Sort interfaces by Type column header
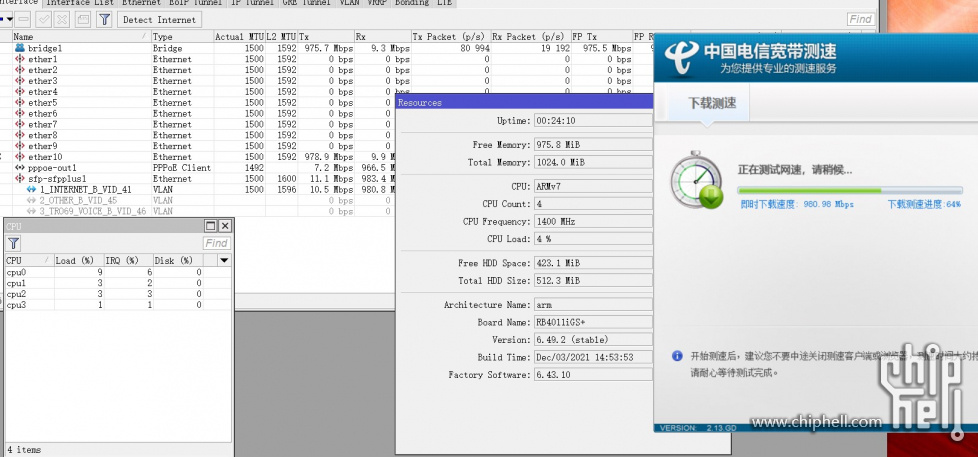Viewport: 978px width, 457px height. pos(182,37)
